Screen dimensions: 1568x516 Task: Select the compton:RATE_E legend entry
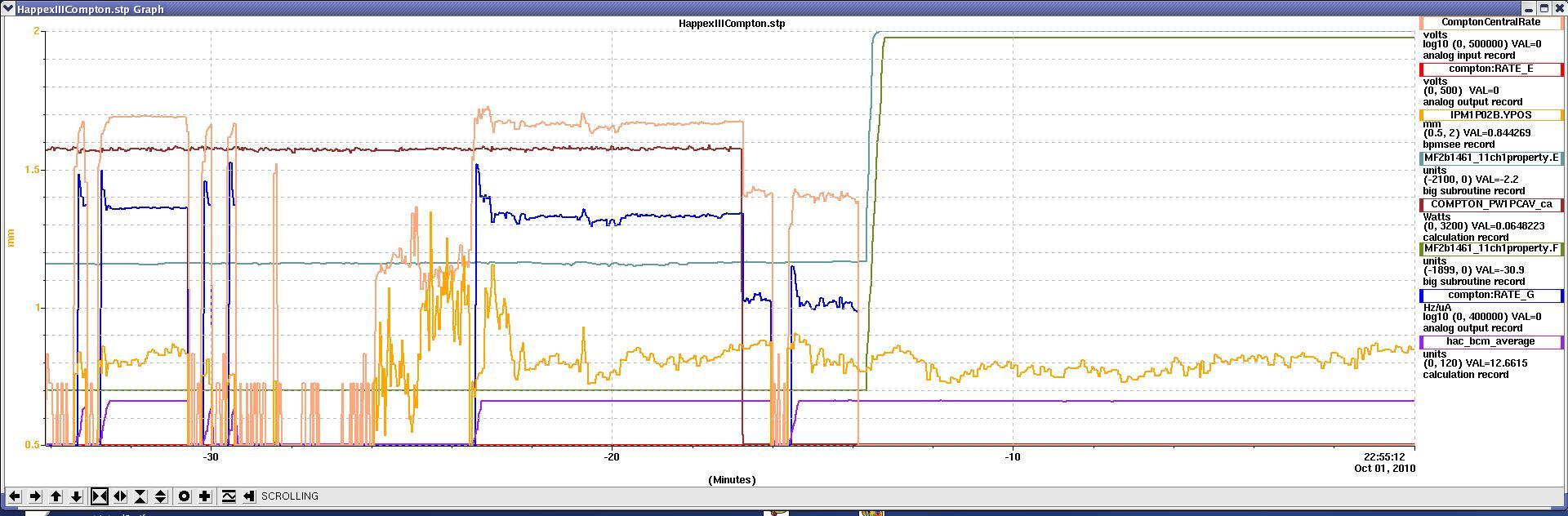pyautogui.click(x=1492, y=69)
